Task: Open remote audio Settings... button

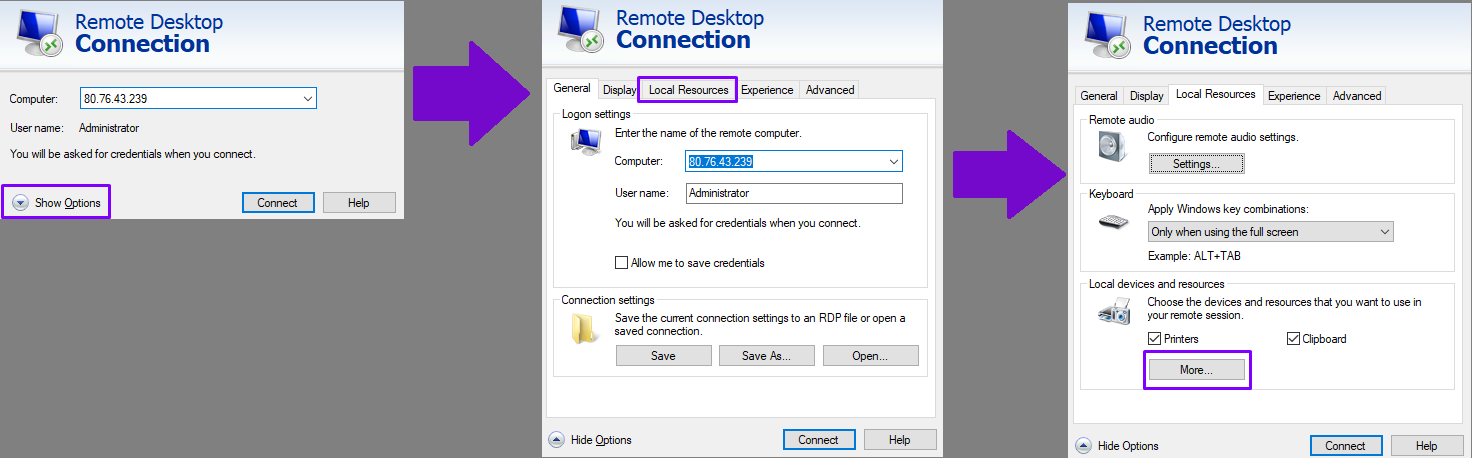Action: [x=1196, y=163]
